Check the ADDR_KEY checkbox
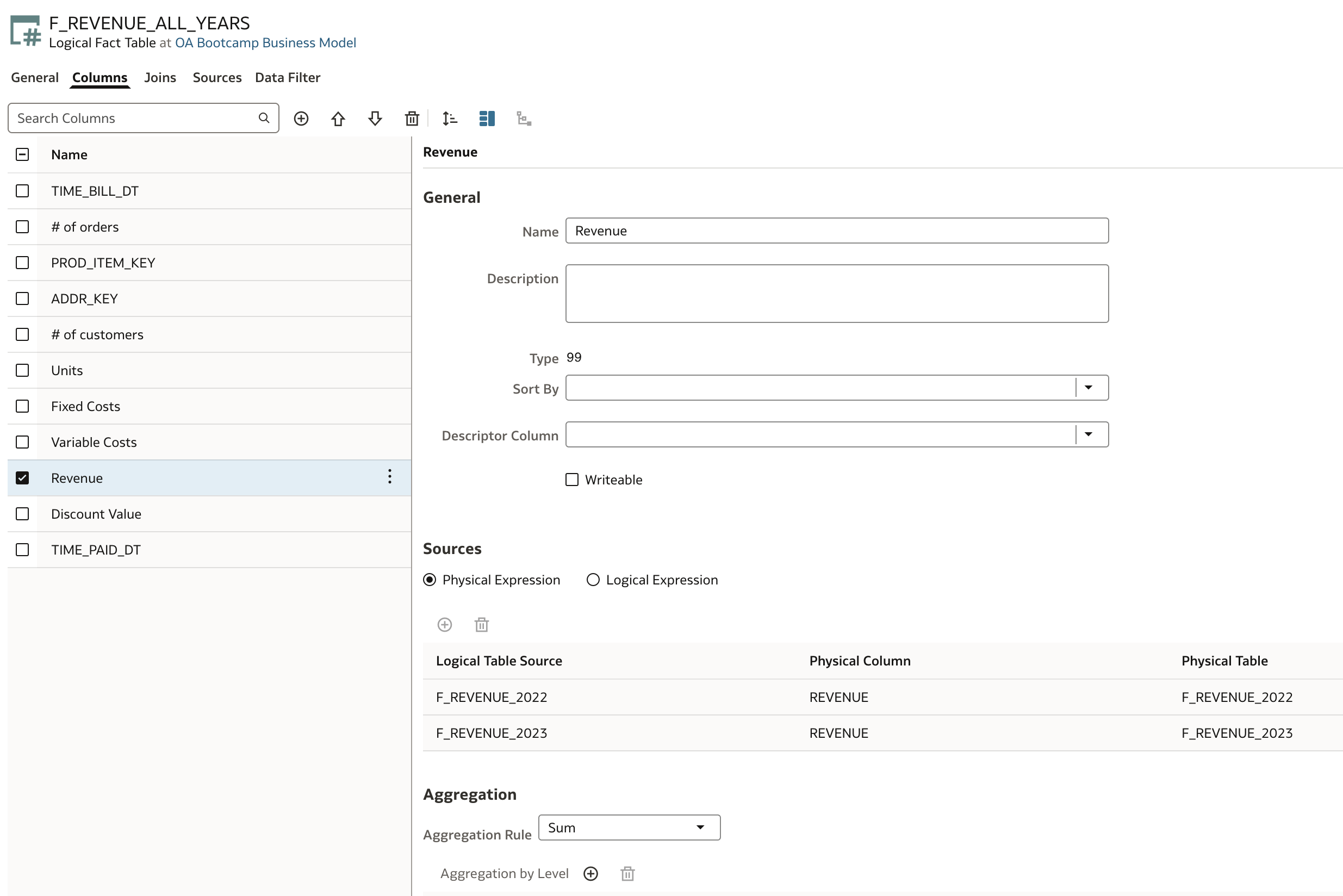1343x896 pixels. coord(22,298)
